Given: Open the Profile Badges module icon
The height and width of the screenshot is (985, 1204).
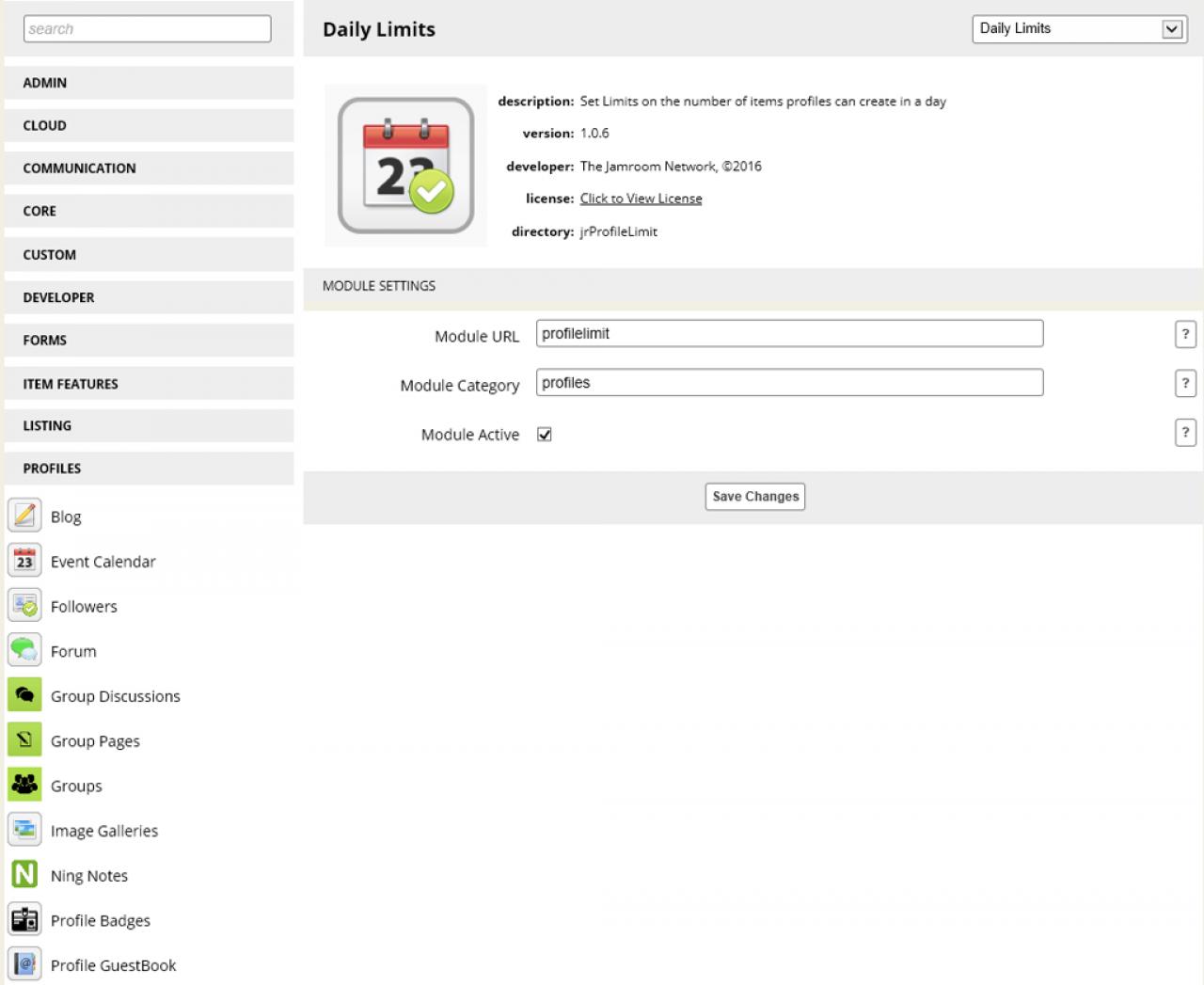Looking at the screenshot, I should tap(24, 919).
